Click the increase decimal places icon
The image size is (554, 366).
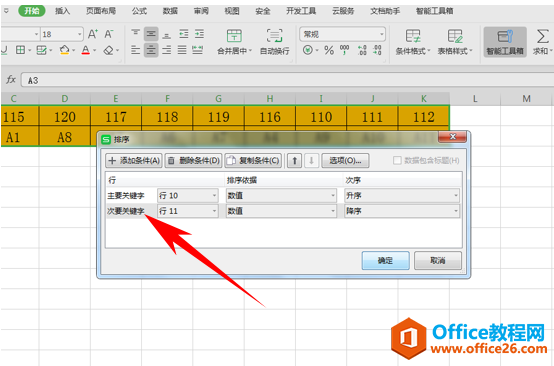click(362, 50)
